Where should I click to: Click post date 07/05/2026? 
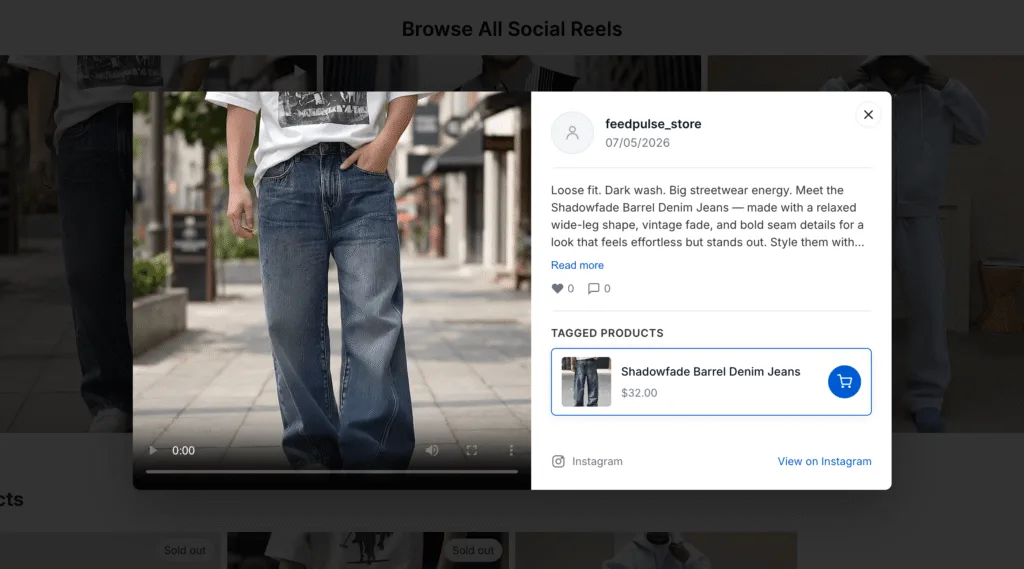pyautogui.click(x=637, y=142)
